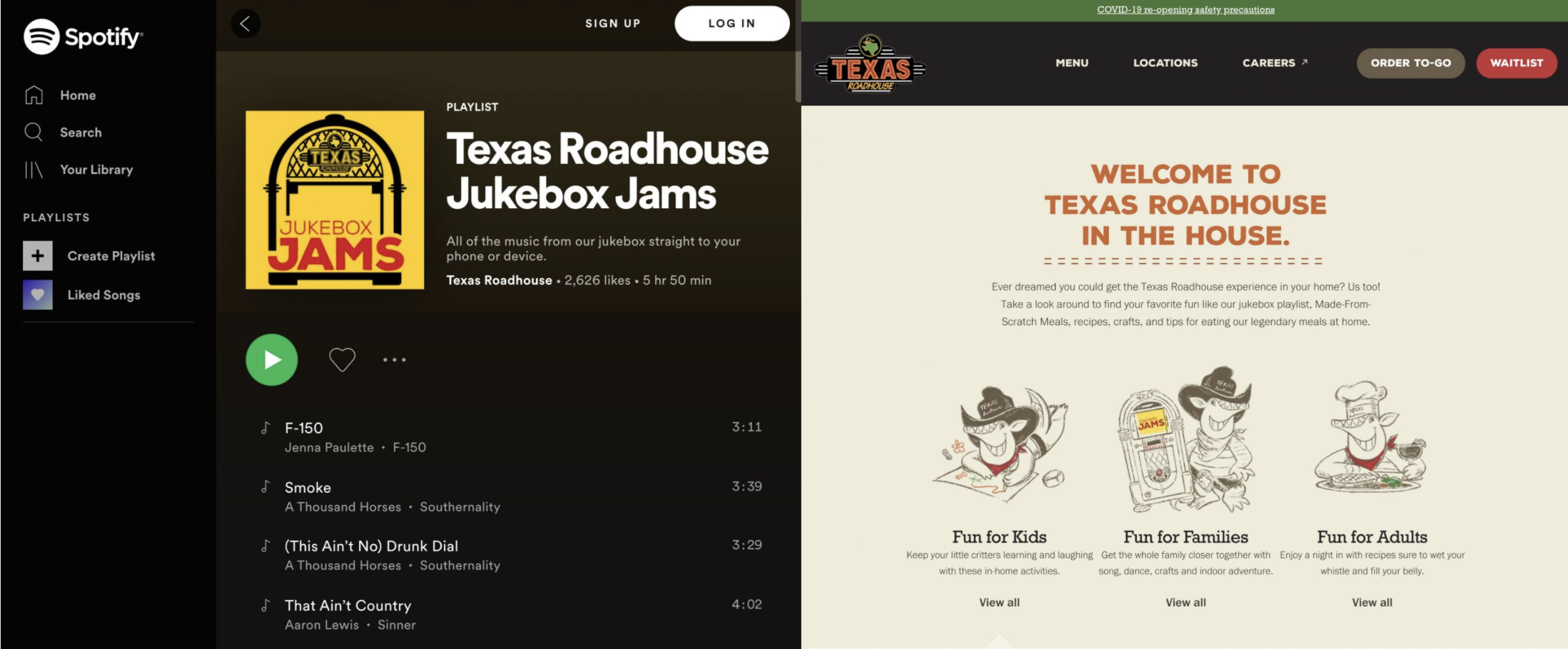Open CAREERS external link
Screen dimensions: 1568x649
[1275, 63]
